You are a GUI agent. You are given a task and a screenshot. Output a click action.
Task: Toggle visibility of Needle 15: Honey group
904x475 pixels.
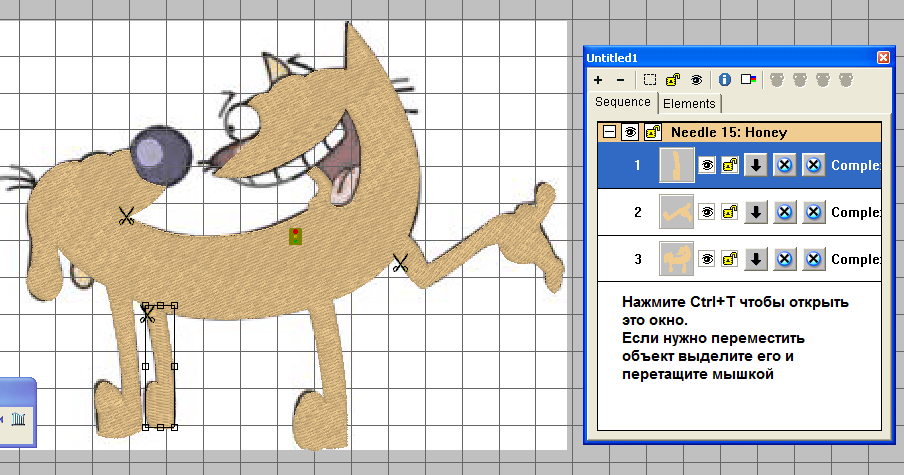pos(630,132)
